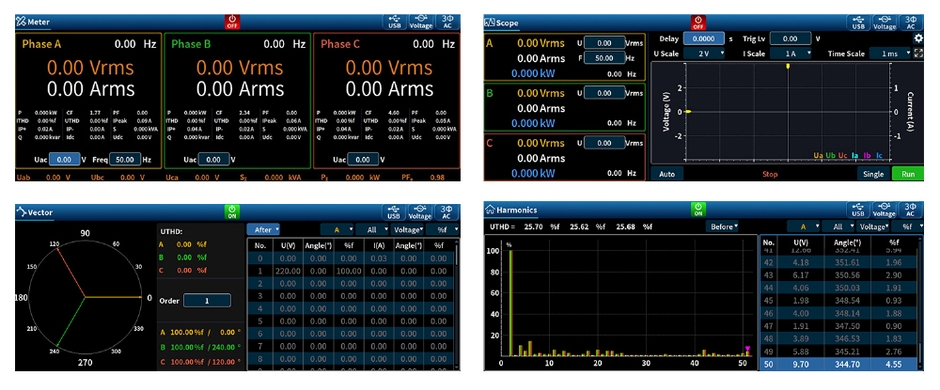
Task: Click the 3Φ AC icon in Meter panel
Action: click(x=447, y=23)
